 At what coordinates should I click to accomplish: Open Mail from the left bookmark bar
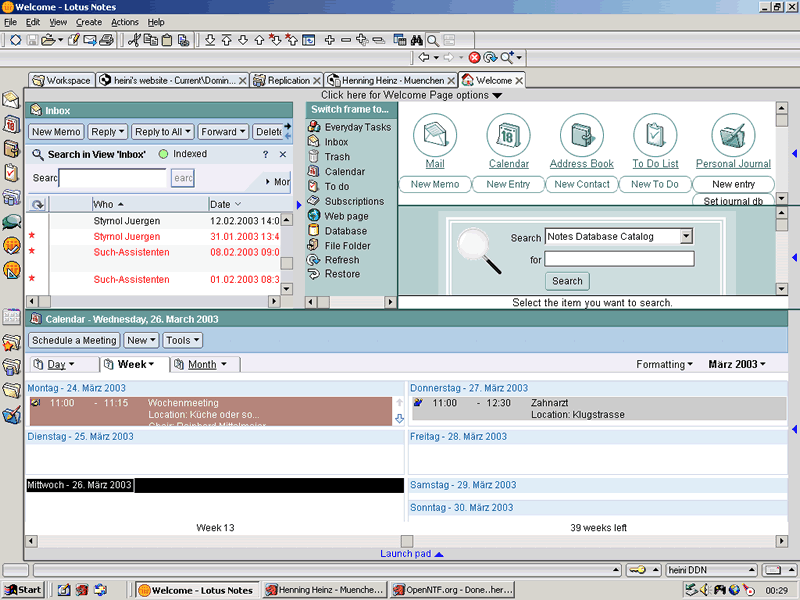(x=11, y=100)
